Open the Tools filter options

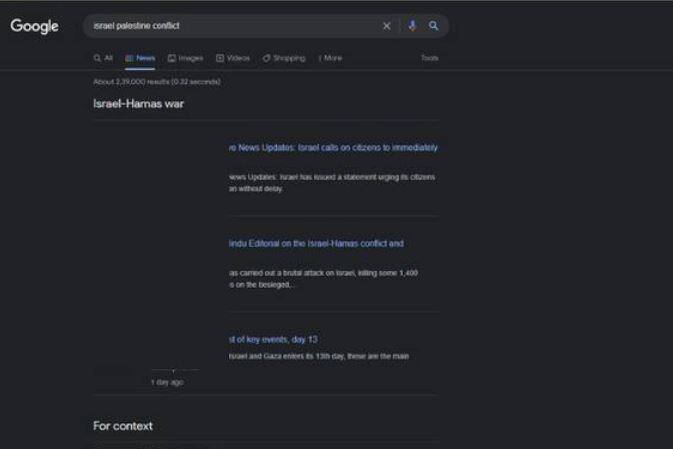429,58
